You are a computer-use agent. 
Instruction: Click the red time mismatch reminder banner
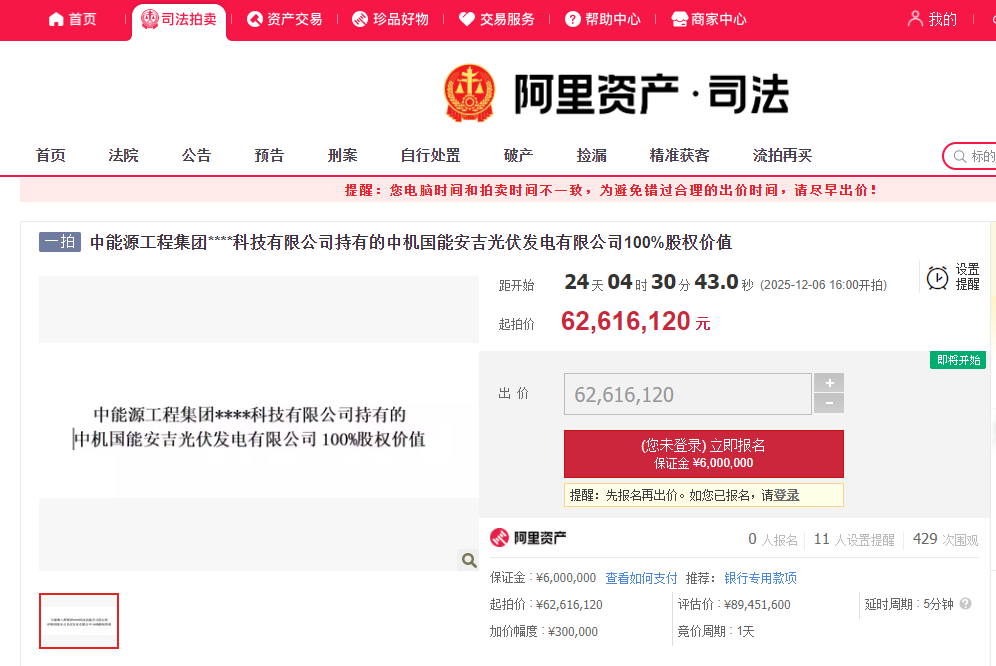point(508,190)
